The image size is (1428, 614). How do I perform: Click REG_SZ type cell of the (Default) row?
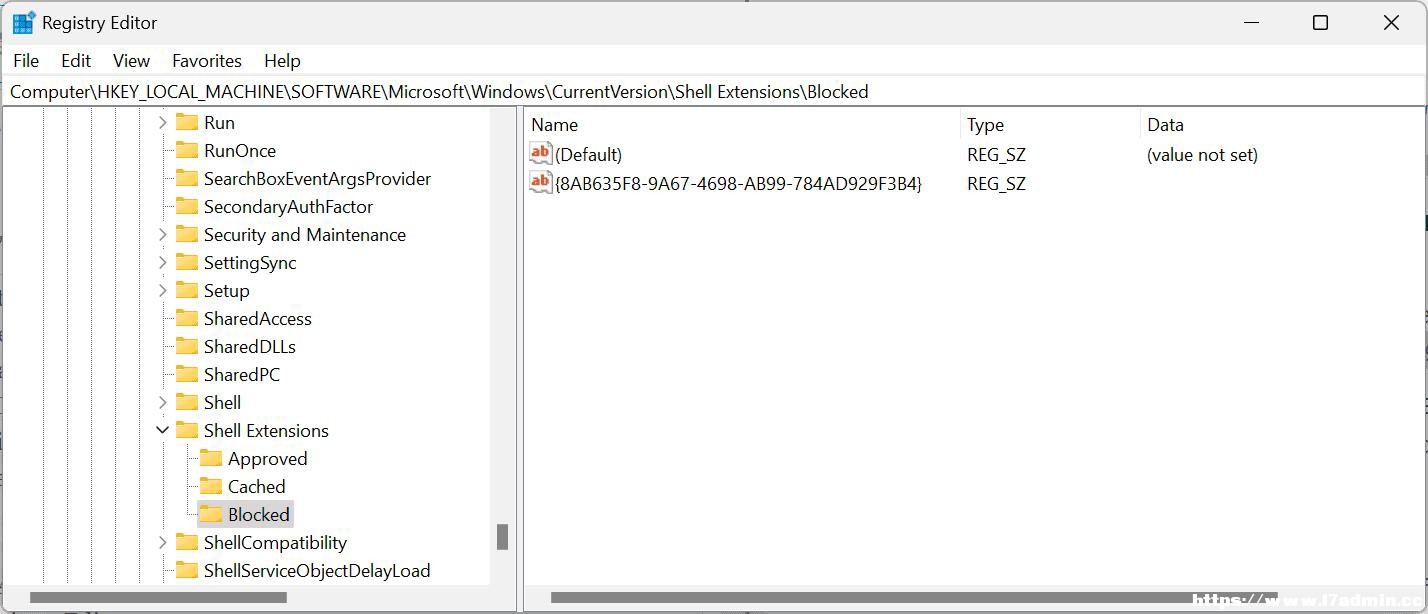tap(996, 155)
